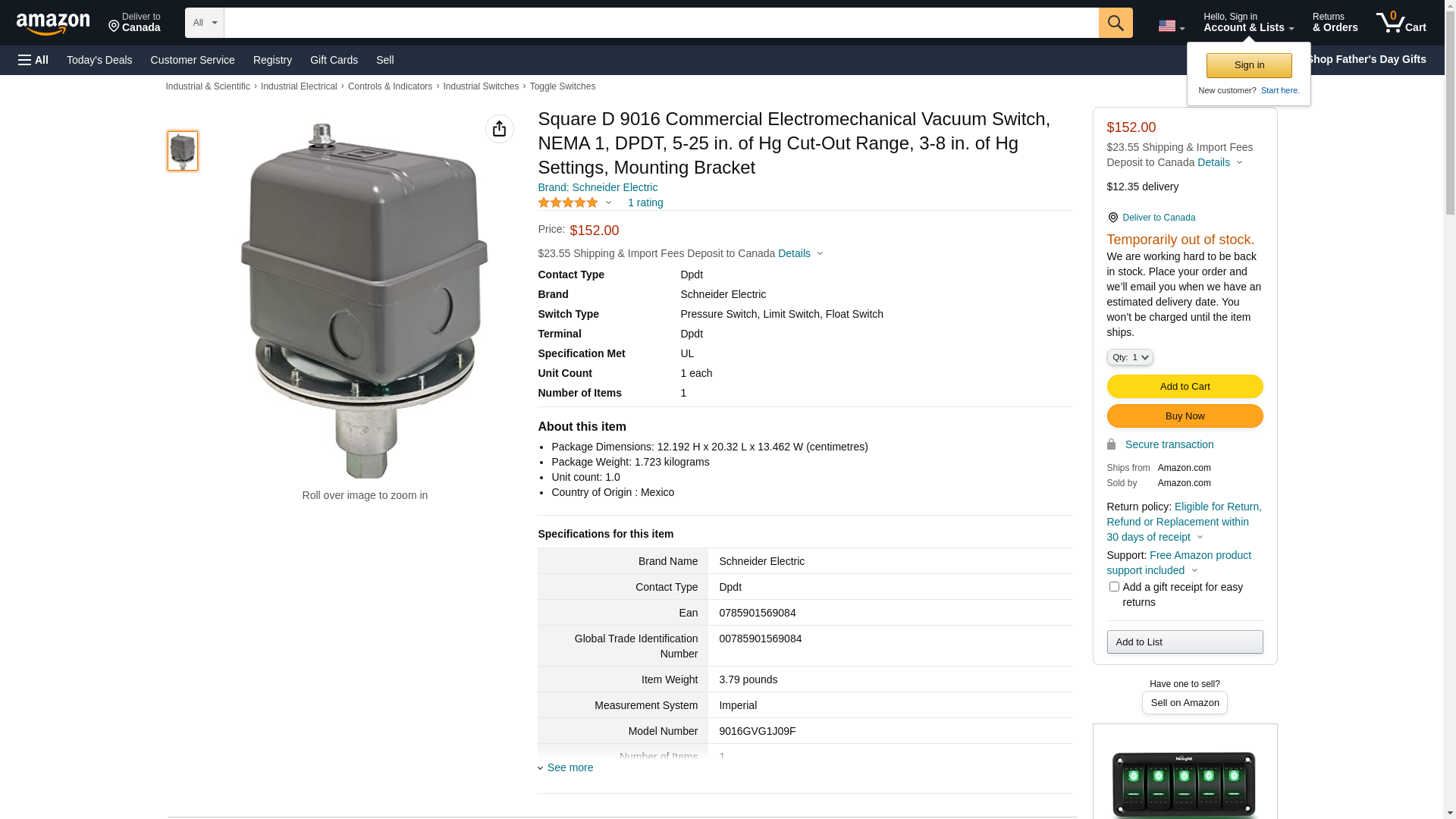The width and height of the screenshot is (1456, 819).
Task: Open the share icon on product image
Action: point(499,129)
